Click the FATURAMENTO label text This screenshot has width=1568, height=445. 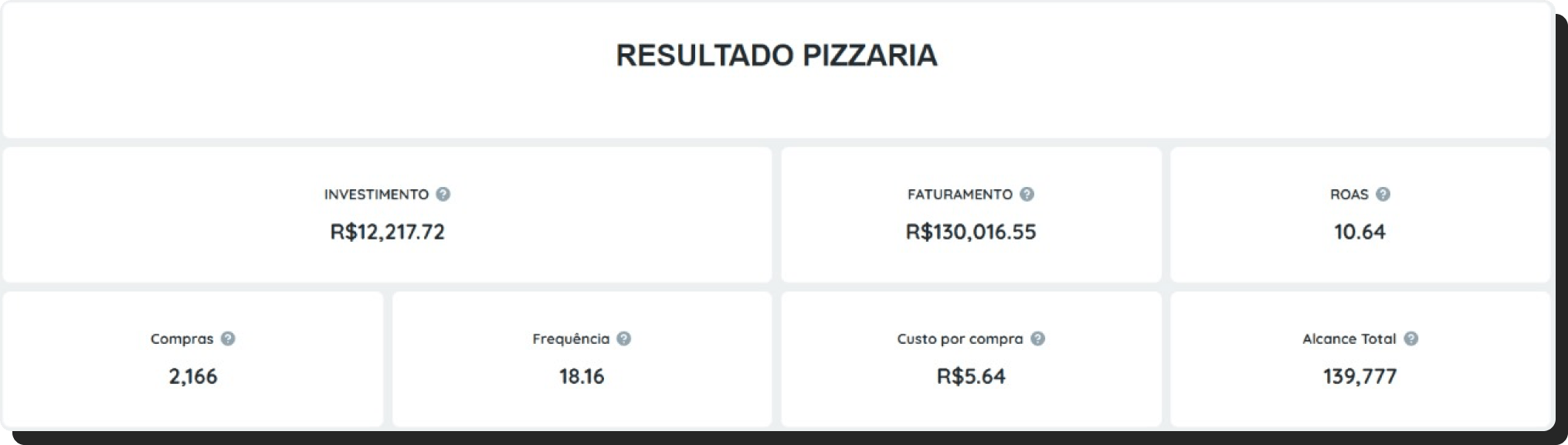[959, 195]
